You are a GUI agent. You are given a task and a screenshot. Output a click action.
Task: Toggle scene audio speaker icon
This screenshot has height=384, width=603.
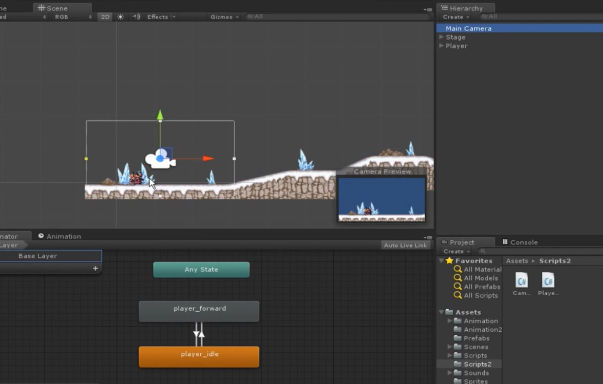coord(136,17)
